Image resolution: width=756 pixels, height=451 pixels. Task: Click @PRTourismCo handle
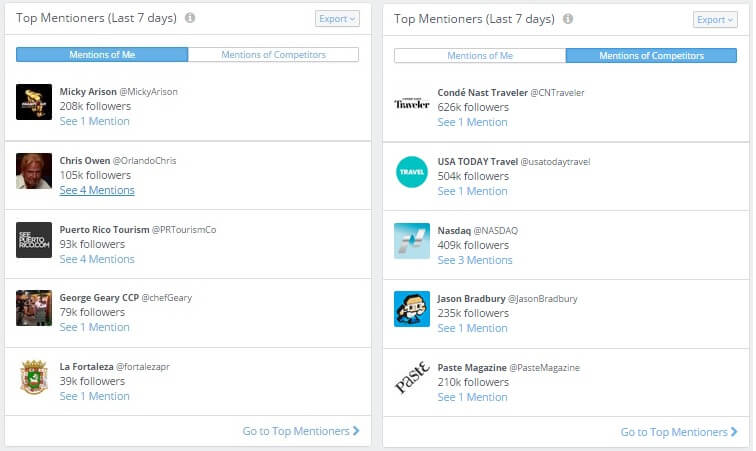[184, 230]
